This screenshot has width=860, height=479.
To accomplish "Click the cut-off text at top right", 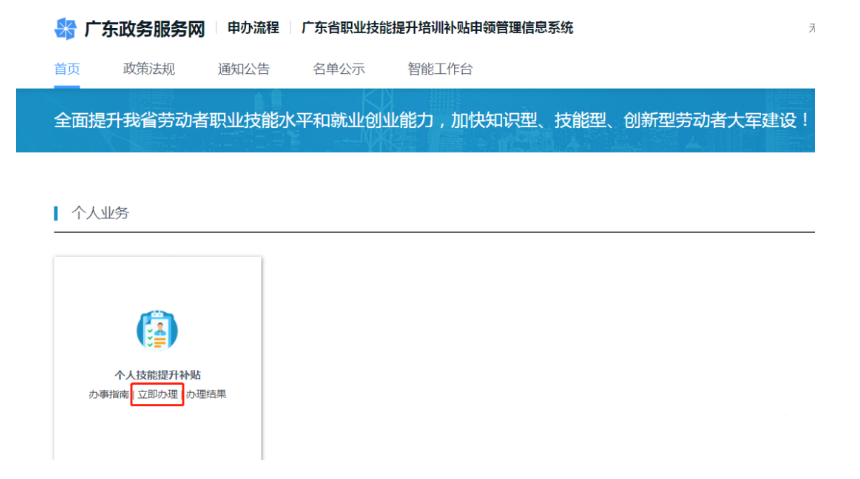I will (811, 29).
